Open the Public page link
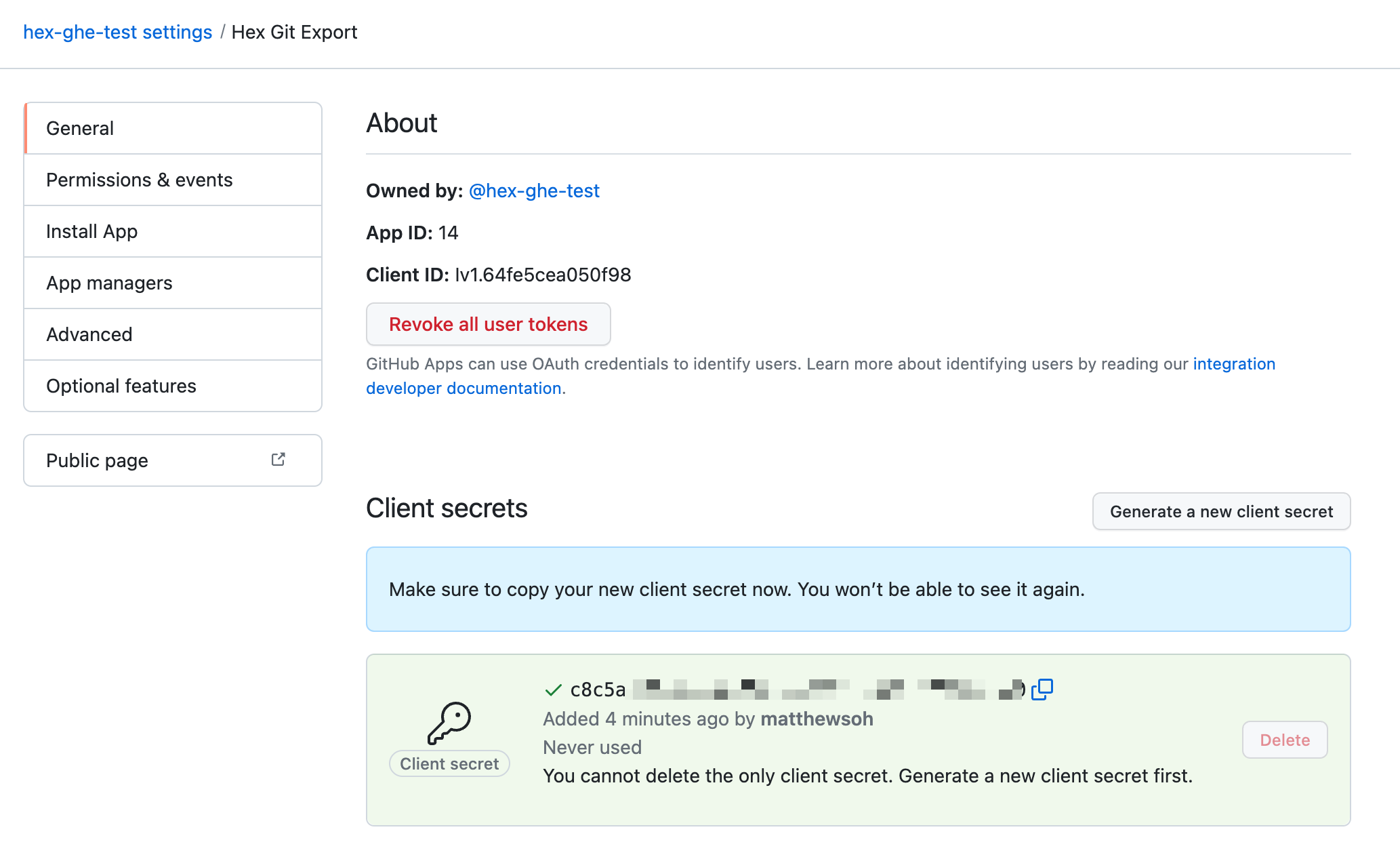The height and width of the screenshot is (857, 1400). pyautogui.click(x=97, y=460)
